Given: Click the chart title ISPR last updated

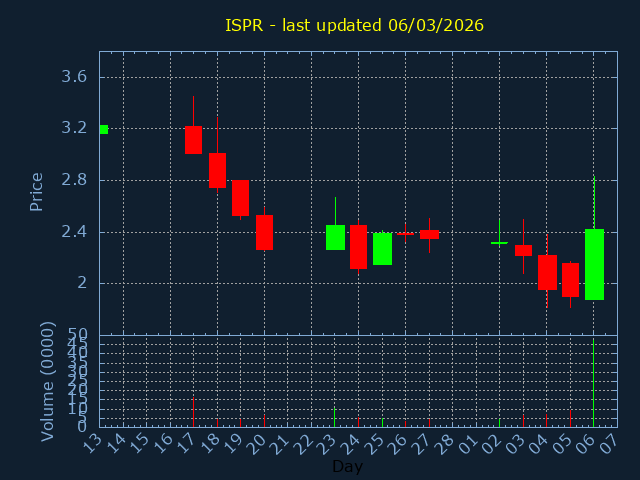Looking at the screenshot, I should pyautogui.click(x=354, y=25).
